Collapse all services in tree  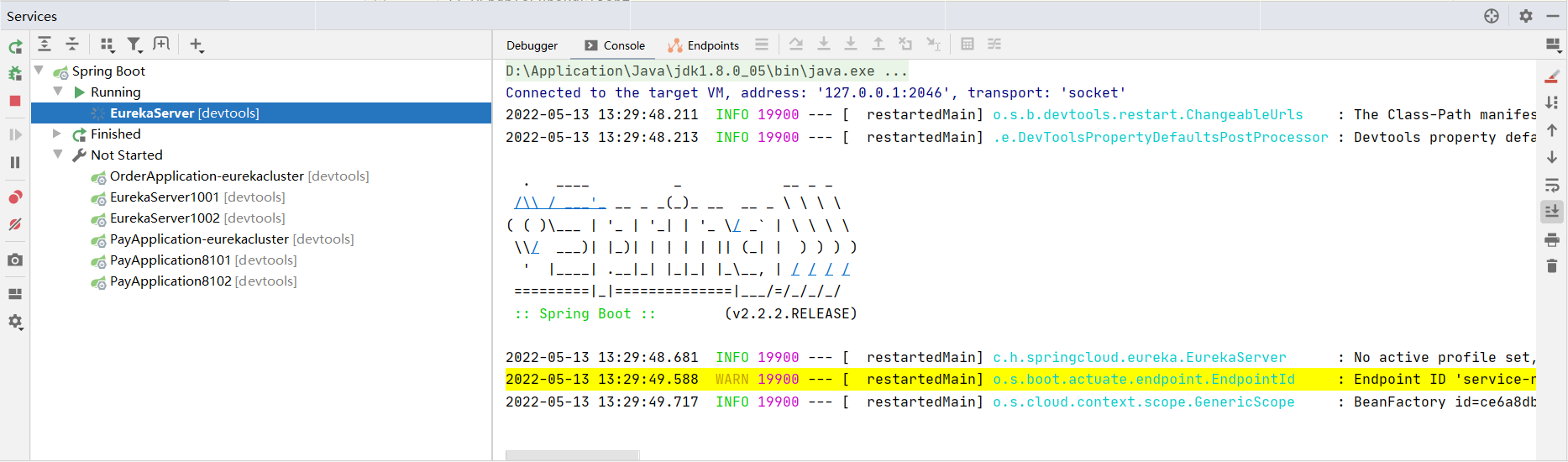coord(72,45)
